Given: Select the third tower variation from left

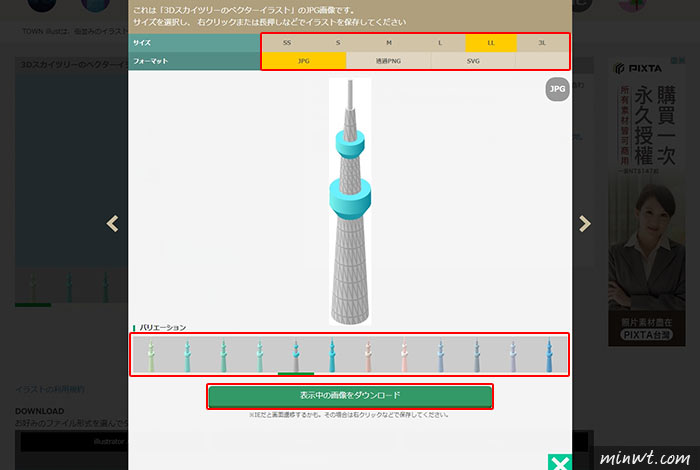Looking at the screenshot, I should pyautogui.click(x=224, y=355).
